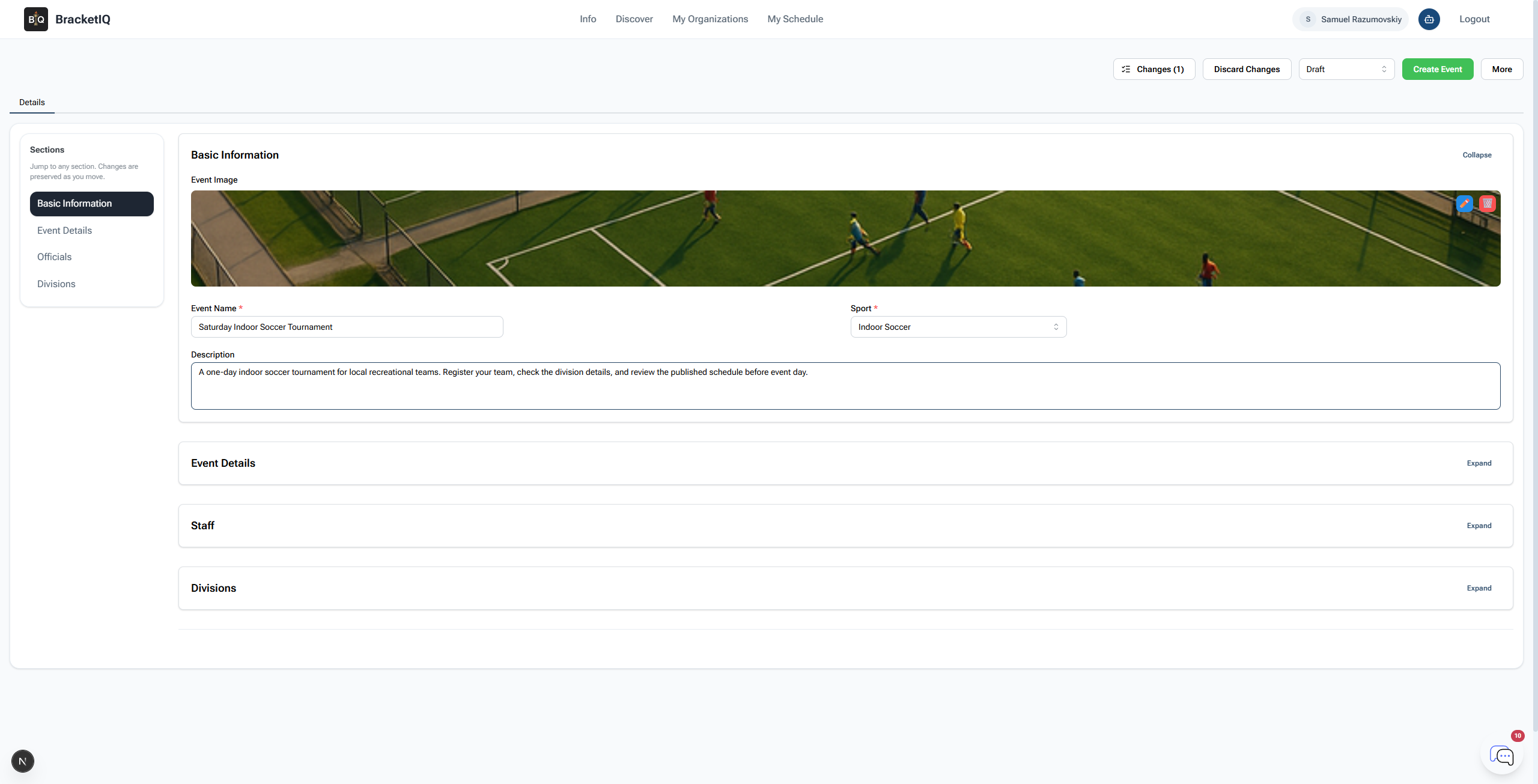Image resolution: width=1538 pixels, height=784 pixels.
Task: Open My Organizations page
Action: pyautogui.click(x=710, y=19)
